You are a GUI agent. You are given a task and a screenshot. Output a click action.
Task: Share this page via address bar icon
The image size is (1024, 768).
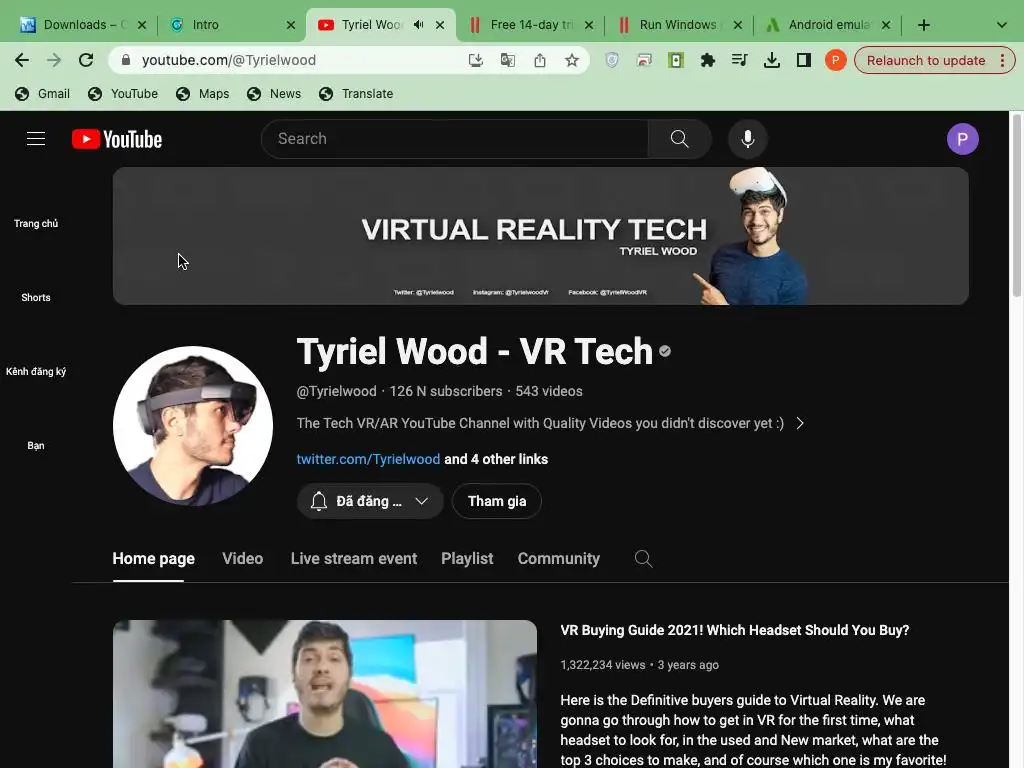[539, 60]
